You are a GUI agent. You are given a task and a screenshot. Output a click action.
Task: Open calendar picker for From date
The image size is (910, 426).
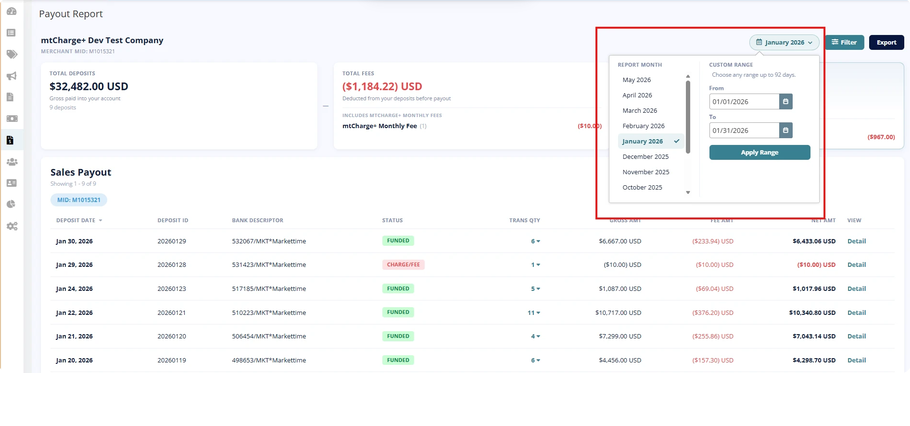click(x=785, y=102)
